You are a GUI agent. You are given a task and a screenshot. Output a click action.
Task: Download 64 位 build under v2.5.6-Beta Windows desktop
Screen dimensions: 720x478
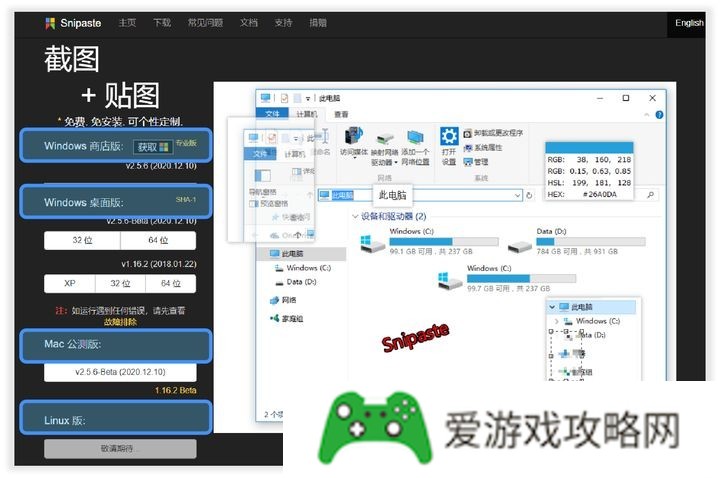158,240
